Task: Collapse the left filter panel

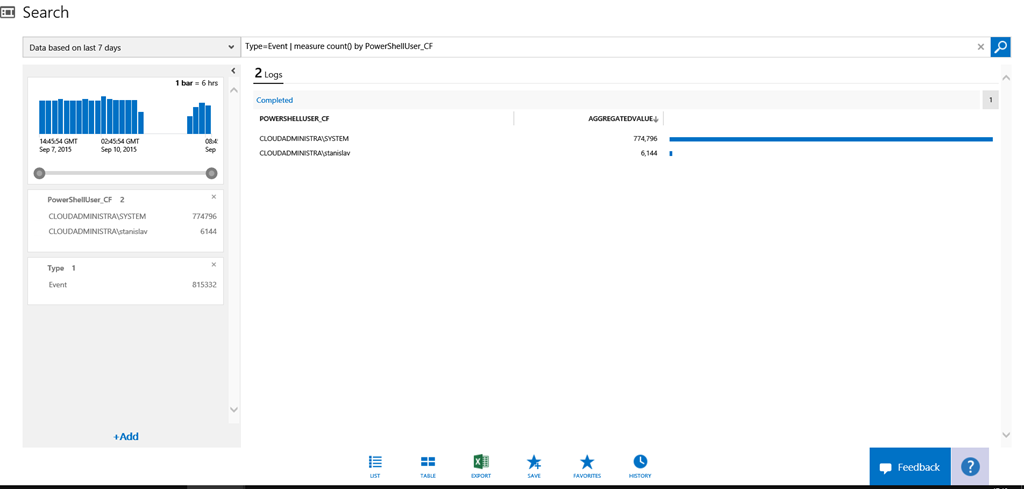Action: click(x=233, y=71)
